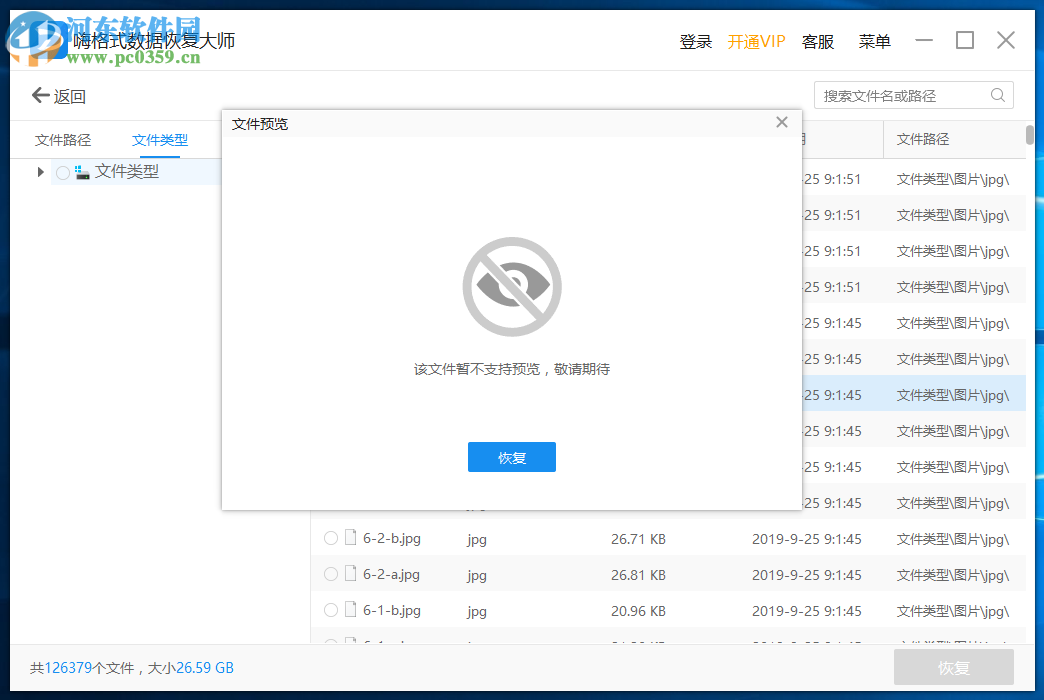Close the 文件预览 preview dialog

point(781,122)
